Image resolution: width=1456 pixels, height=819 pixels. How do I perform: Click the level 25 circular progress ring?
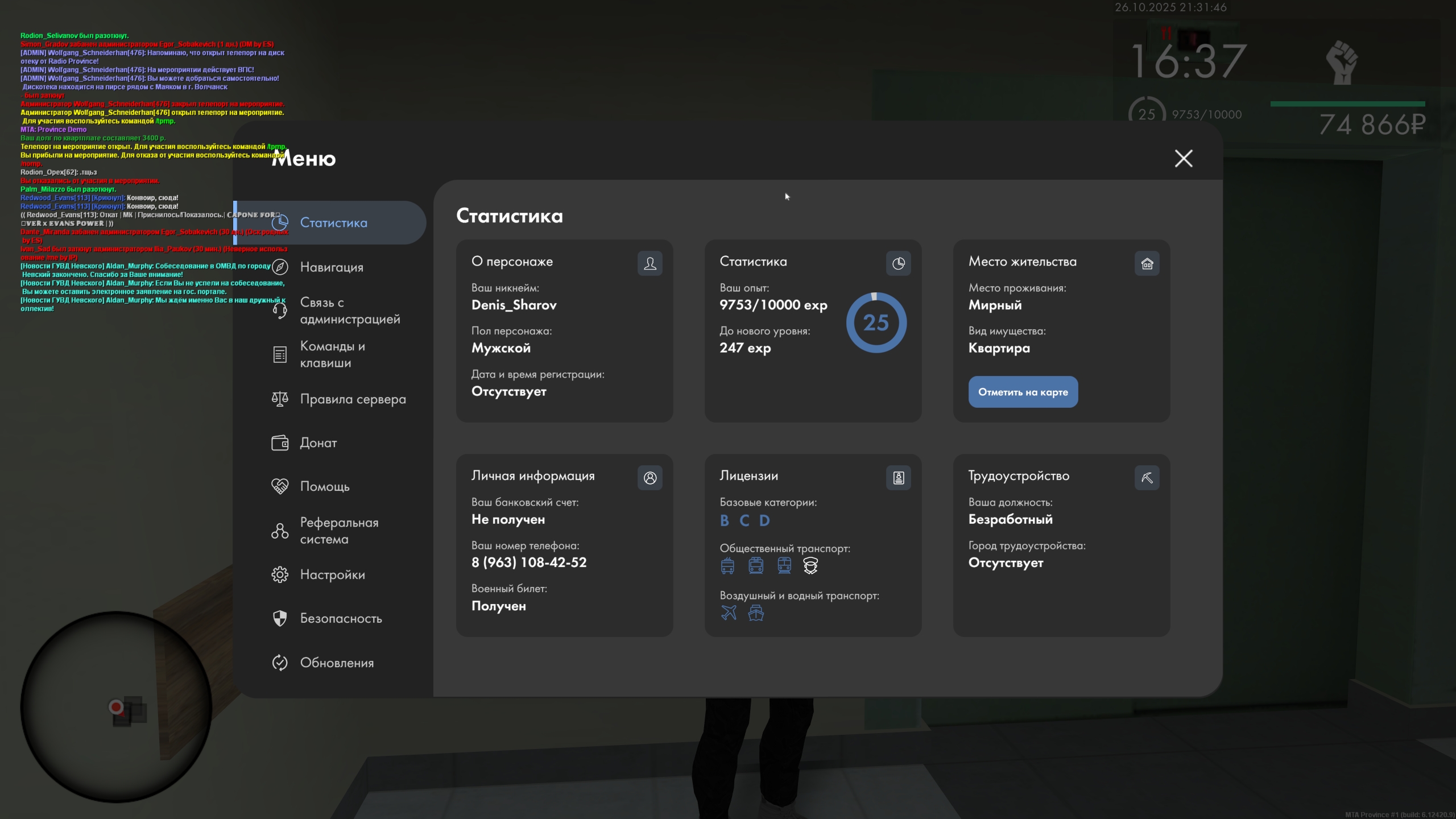(x=876, y=322)
